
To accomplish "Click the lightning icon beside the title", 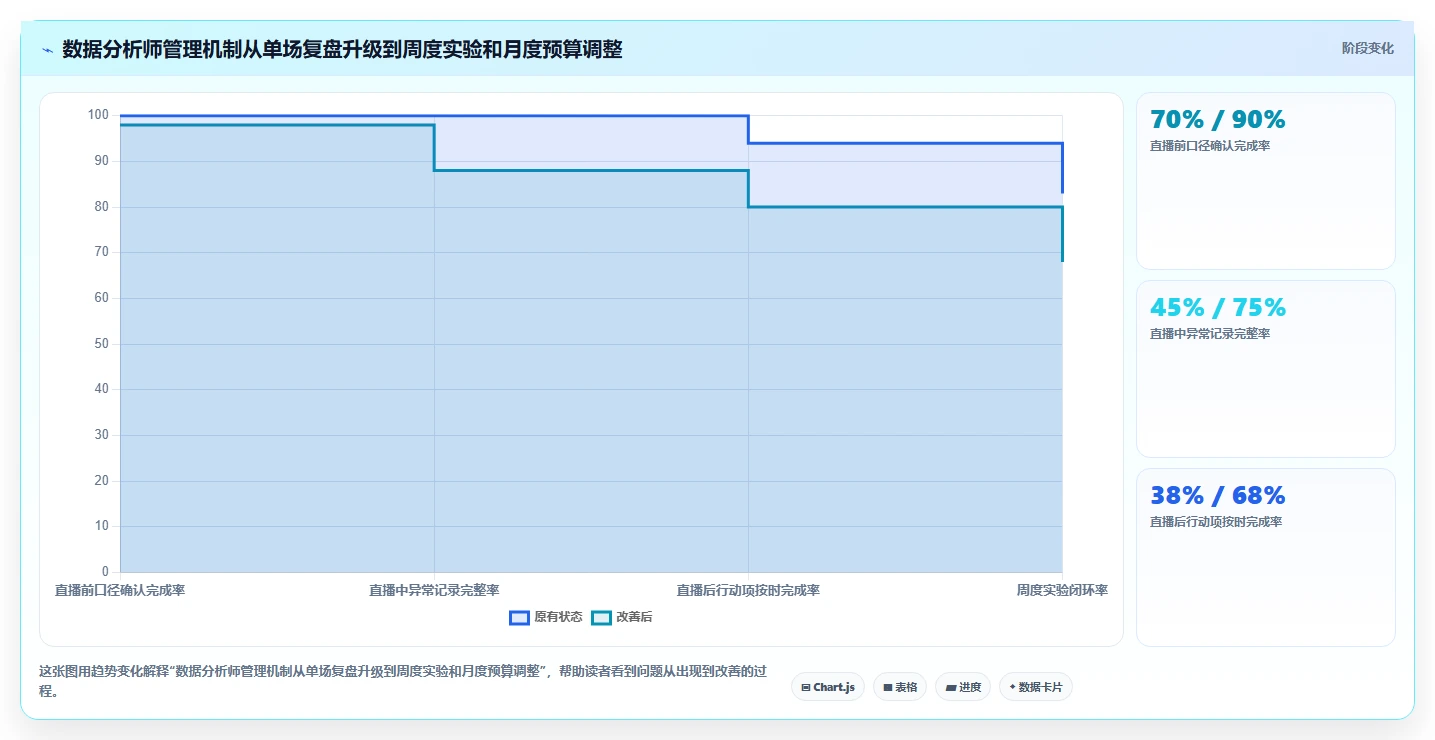I will tap(47, 50).
